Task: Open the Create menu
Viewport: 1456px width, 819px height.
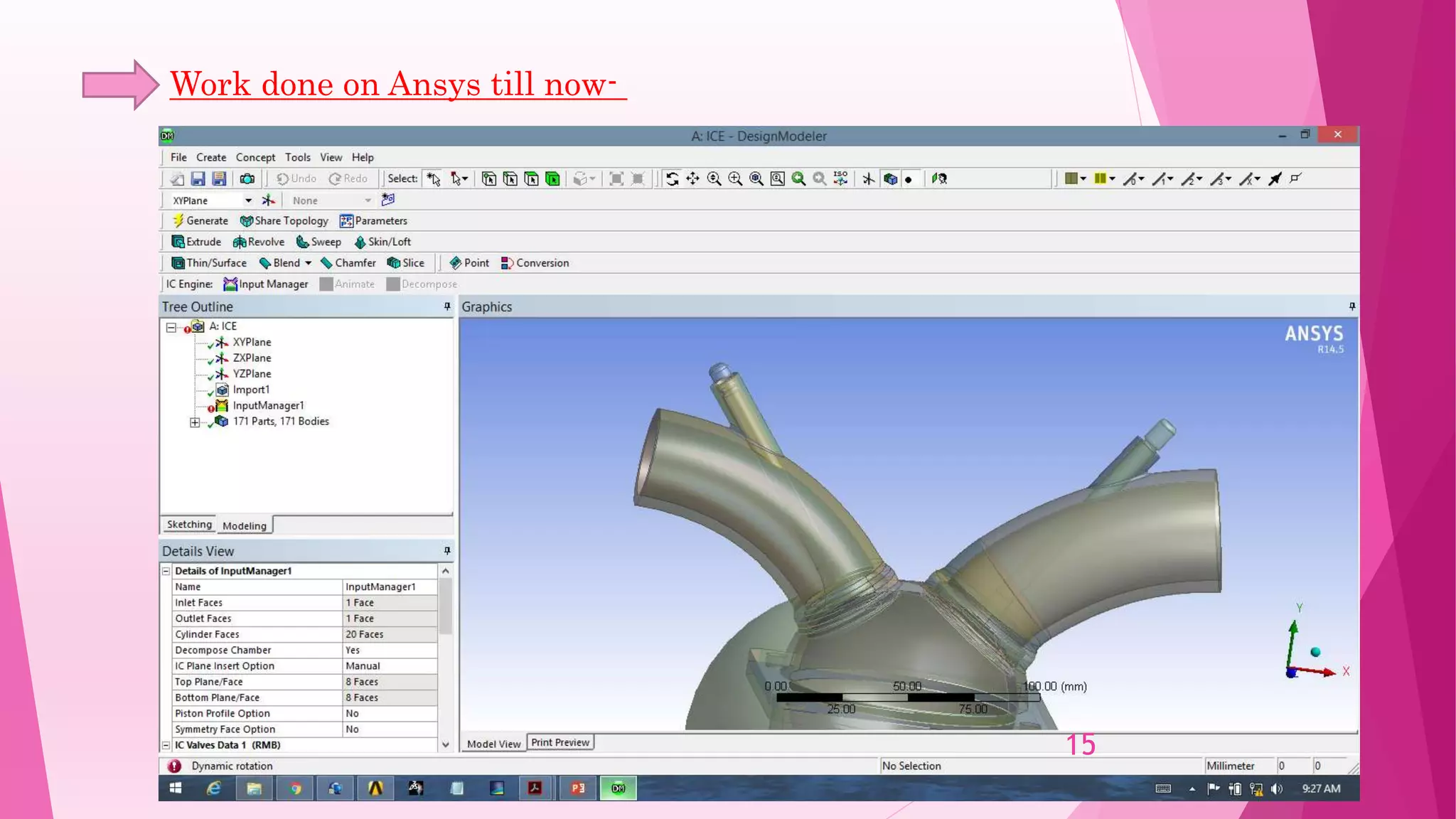Action: pos(211,158)
